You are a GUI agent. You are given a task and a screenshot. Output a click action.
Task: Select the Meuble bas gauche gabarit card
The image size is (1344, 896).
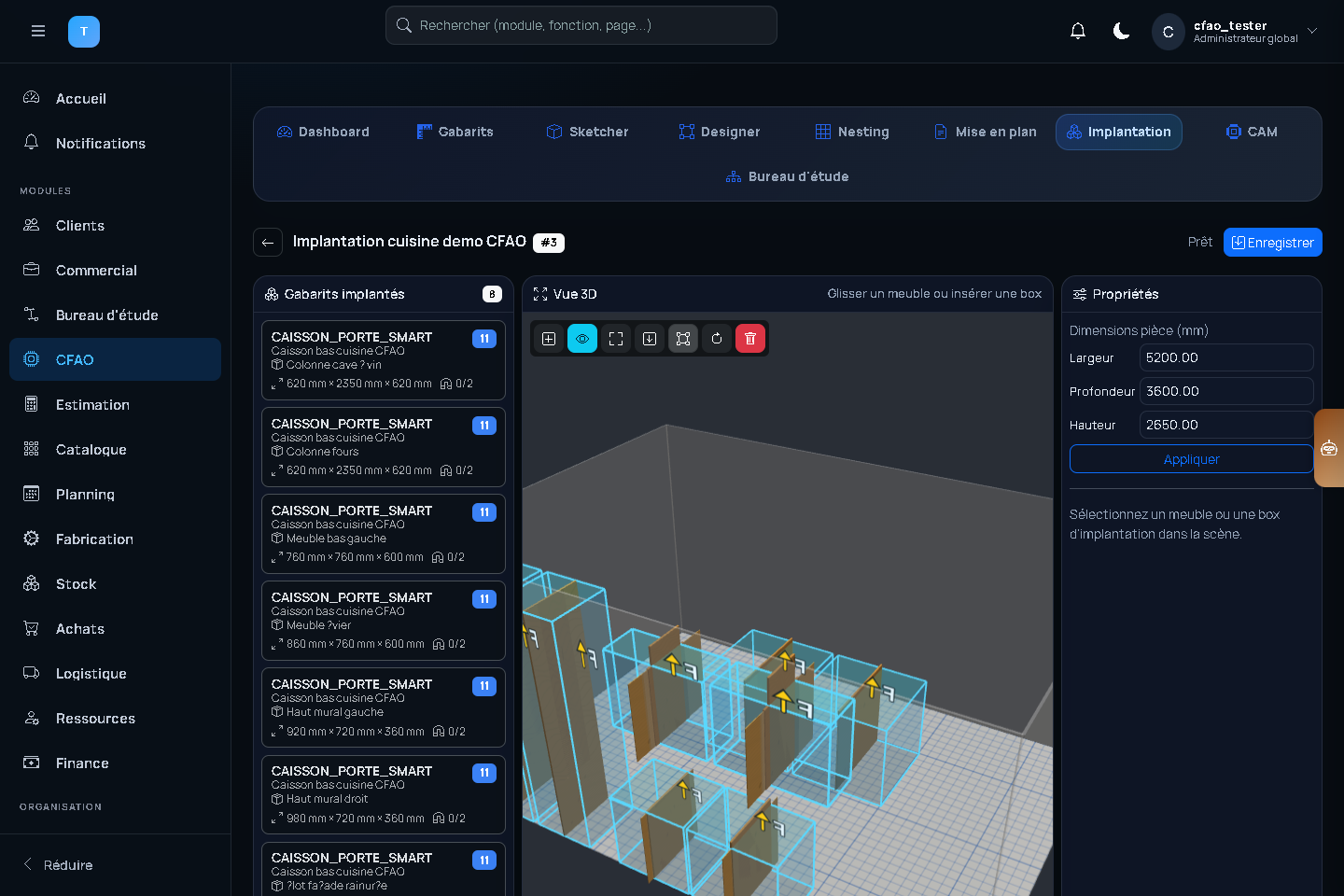(384, 534)
